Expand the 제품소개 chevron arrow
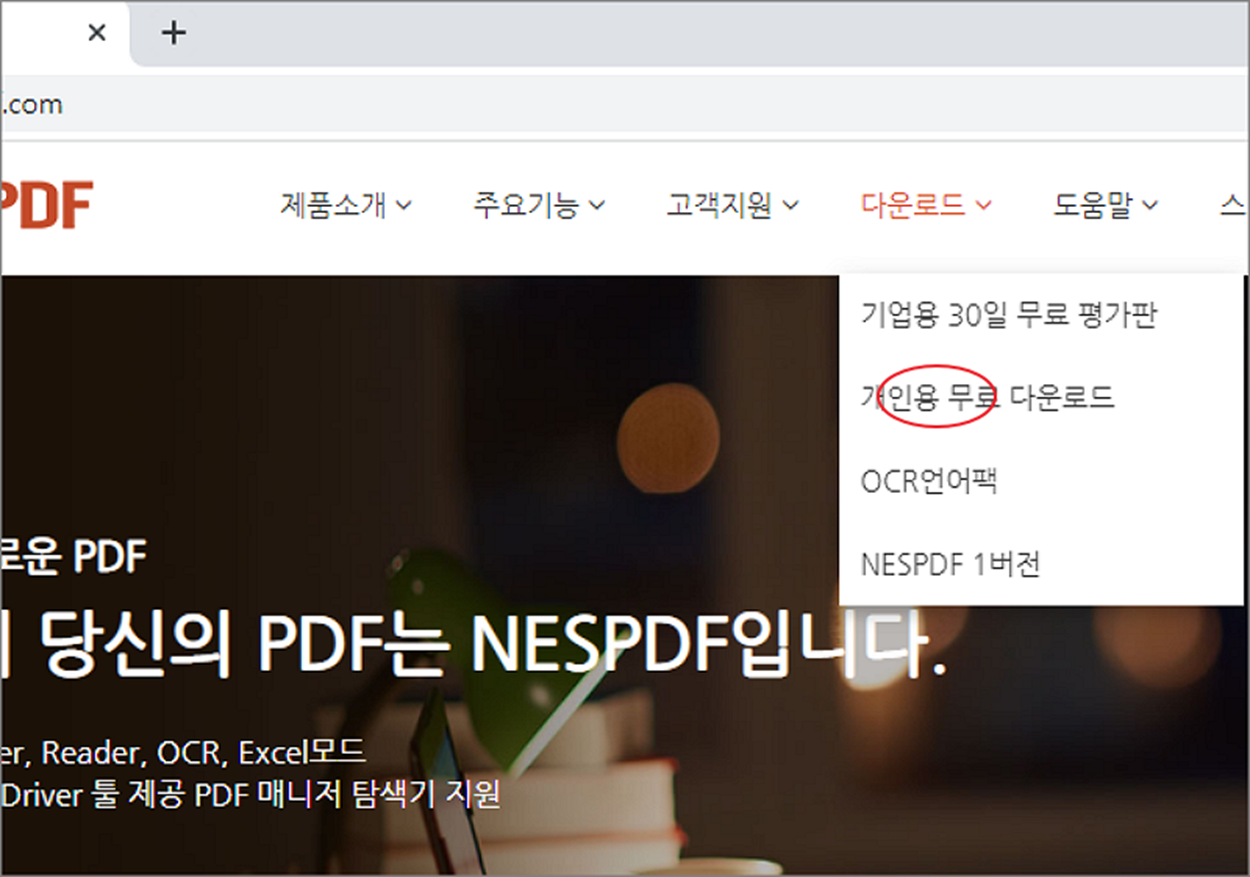The width and height of the screenshot is (1250, 877). coord(404,206)
